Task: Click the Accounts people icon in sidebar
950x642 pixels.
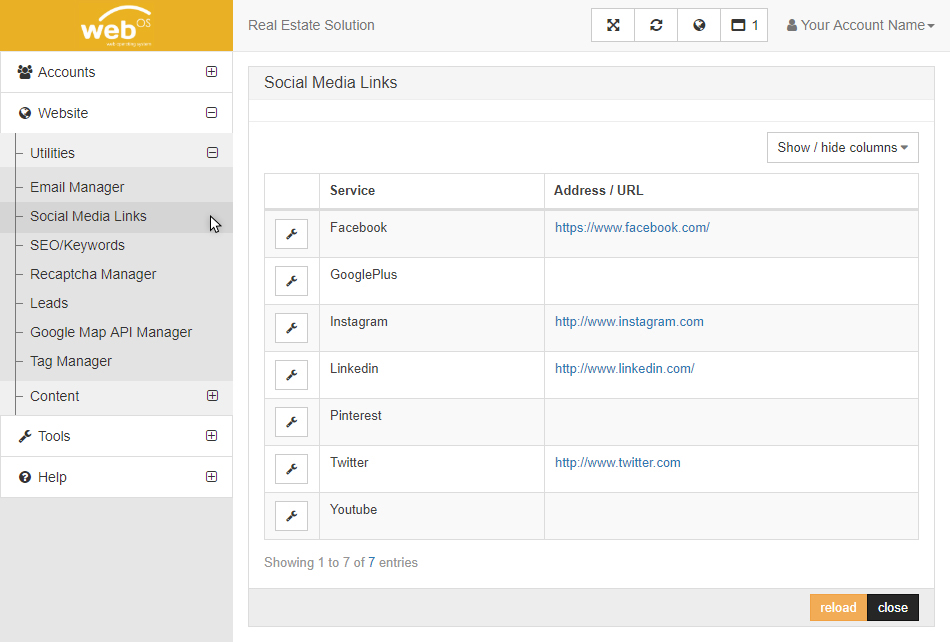Action: pos(25,72)
